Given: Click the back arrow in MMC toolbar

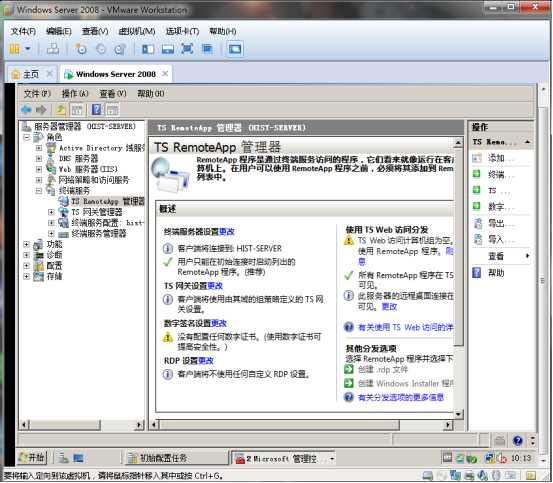Looking at the screenshot, I should click(x=26, y=110).
